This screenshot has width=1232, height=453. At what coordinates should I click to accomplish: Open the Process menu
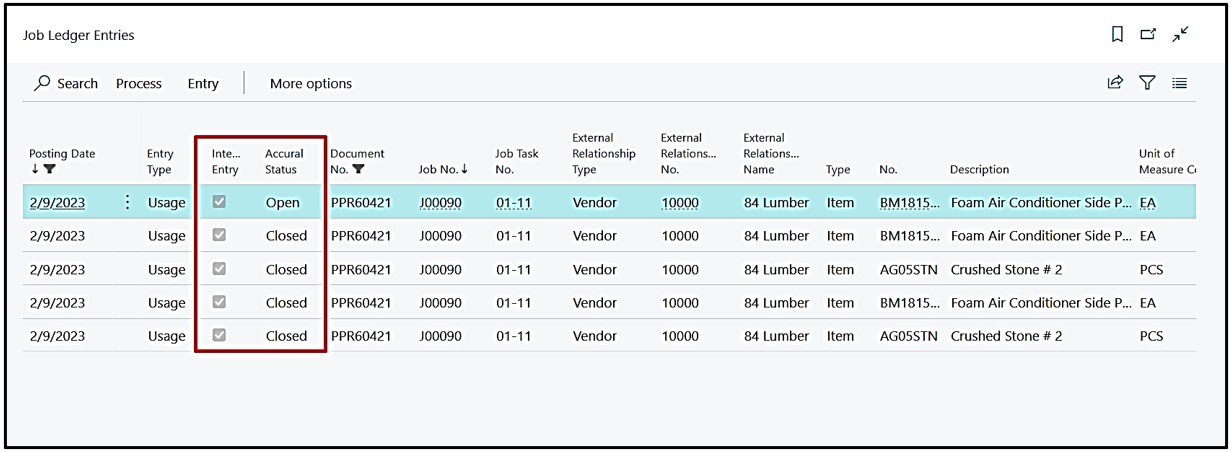click(138, 83)
